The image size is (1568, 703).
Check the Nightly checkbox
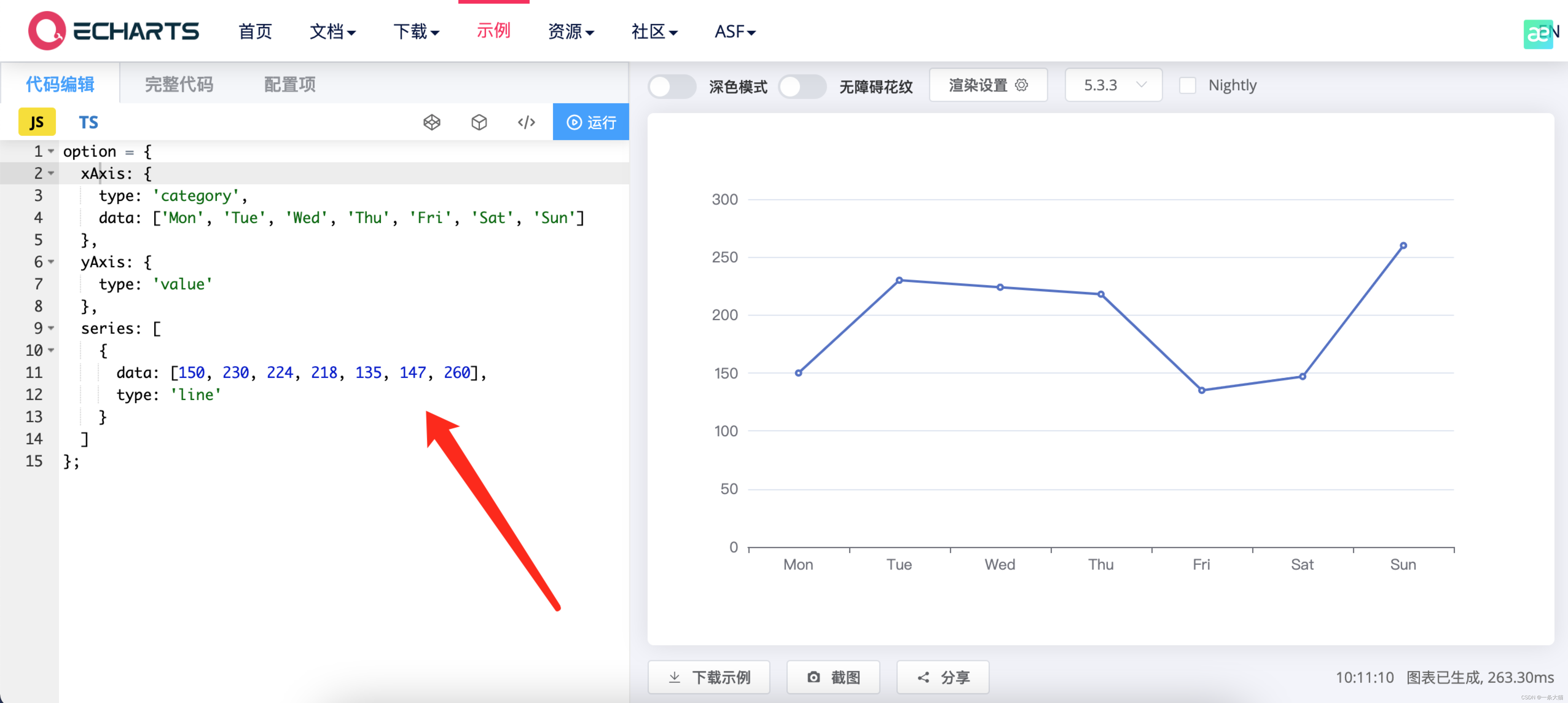(1188, 86)
